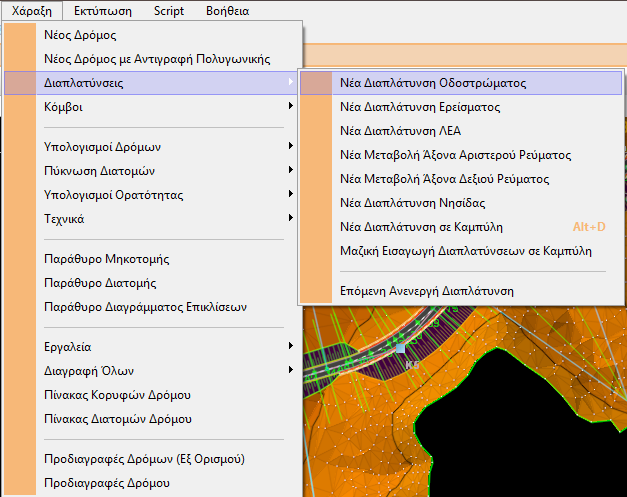Image resolution: width=627 pixels, height=497 pixels.
Task: Open Προδιαγραφές Δρόμου entry
Action: 152,483
